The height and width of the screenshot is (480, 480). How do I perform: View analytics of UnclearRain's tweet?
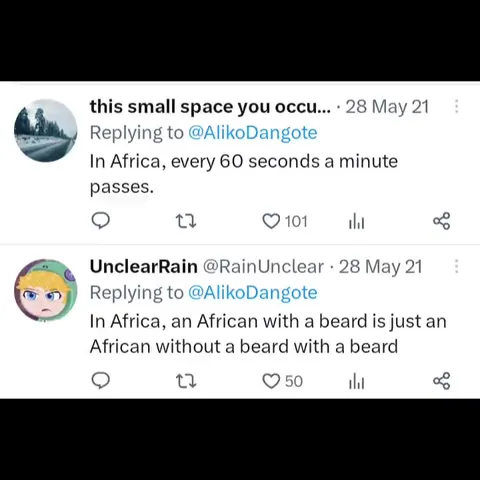coord(356,382)
